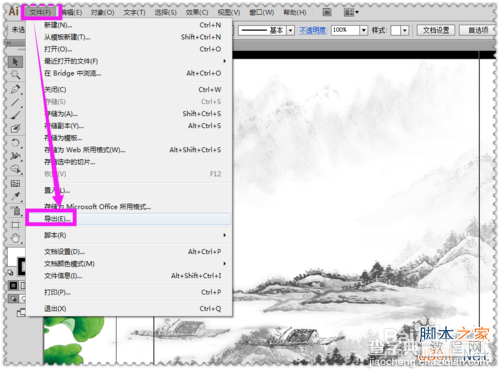
Task: Open the 样式 dropdown arrow
Action: click(x=405, y=30)
